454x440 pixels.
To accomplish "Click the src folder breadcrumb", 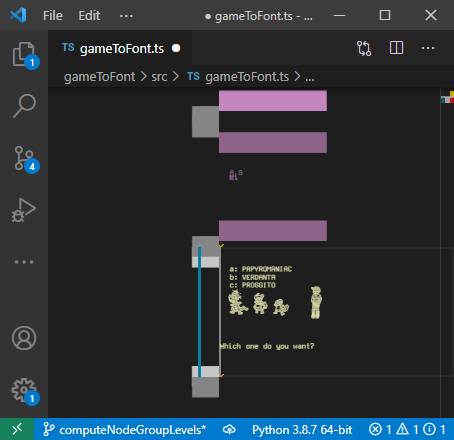I will (x=159, y=77).
